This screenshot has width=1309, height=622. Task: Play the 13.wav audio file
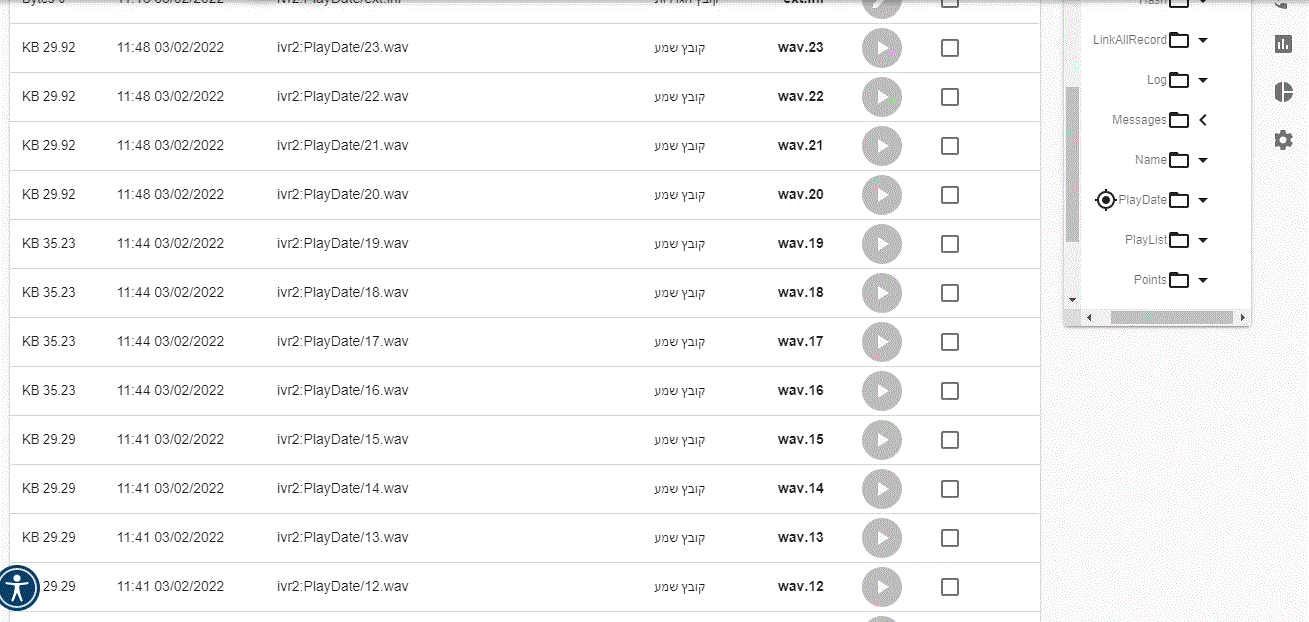[x=881, y=538]
